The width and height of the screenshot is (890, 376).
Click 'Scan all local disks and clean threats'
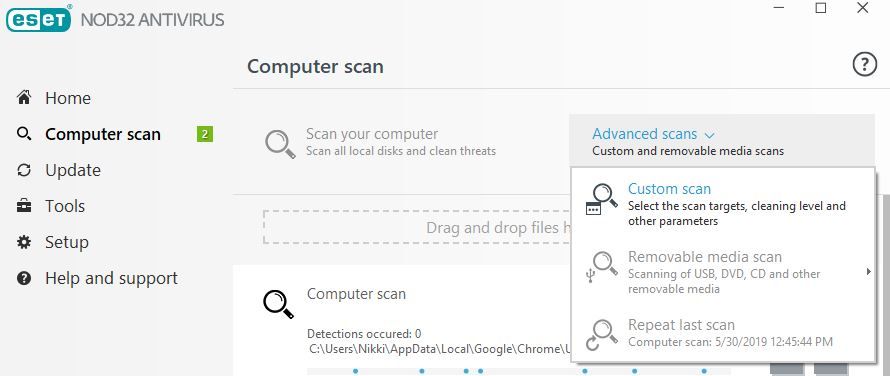[x=401, y=151]
